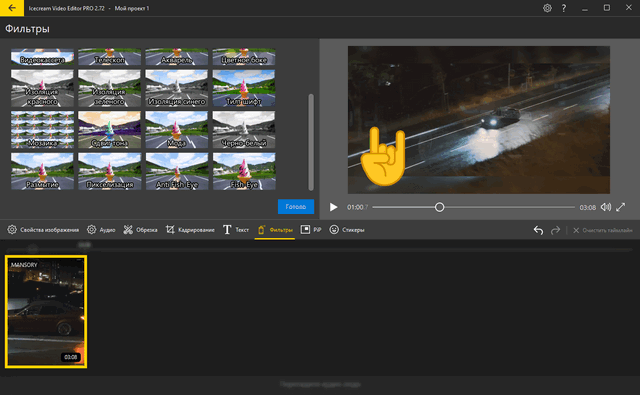Screen dimensions: 640x395
Task: Select the Фильтры tab
Action: click(275, 230)
